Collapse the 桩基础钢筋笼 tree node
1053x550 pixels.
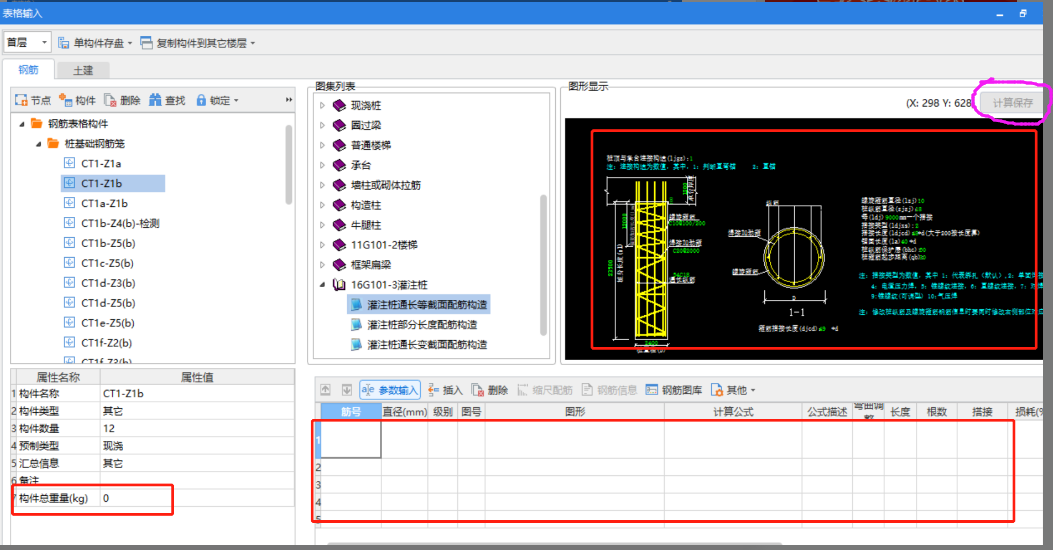point(38,144)
